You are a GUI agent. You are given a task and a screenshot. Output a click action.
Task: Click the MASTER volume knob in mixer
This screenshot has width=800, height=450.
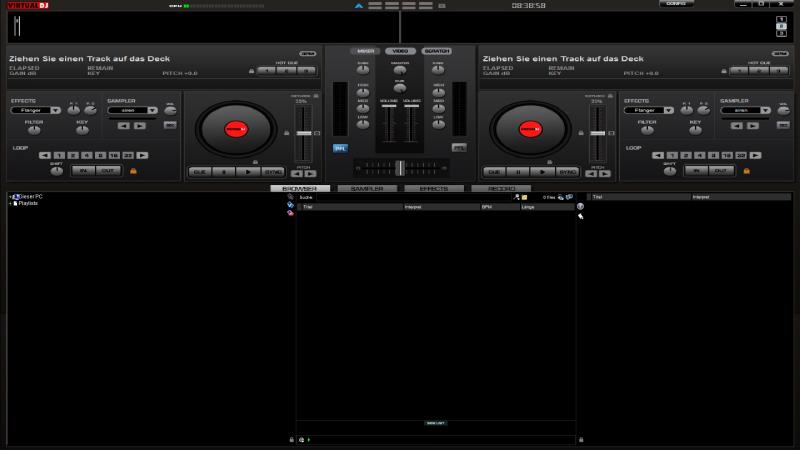point(400,71)
